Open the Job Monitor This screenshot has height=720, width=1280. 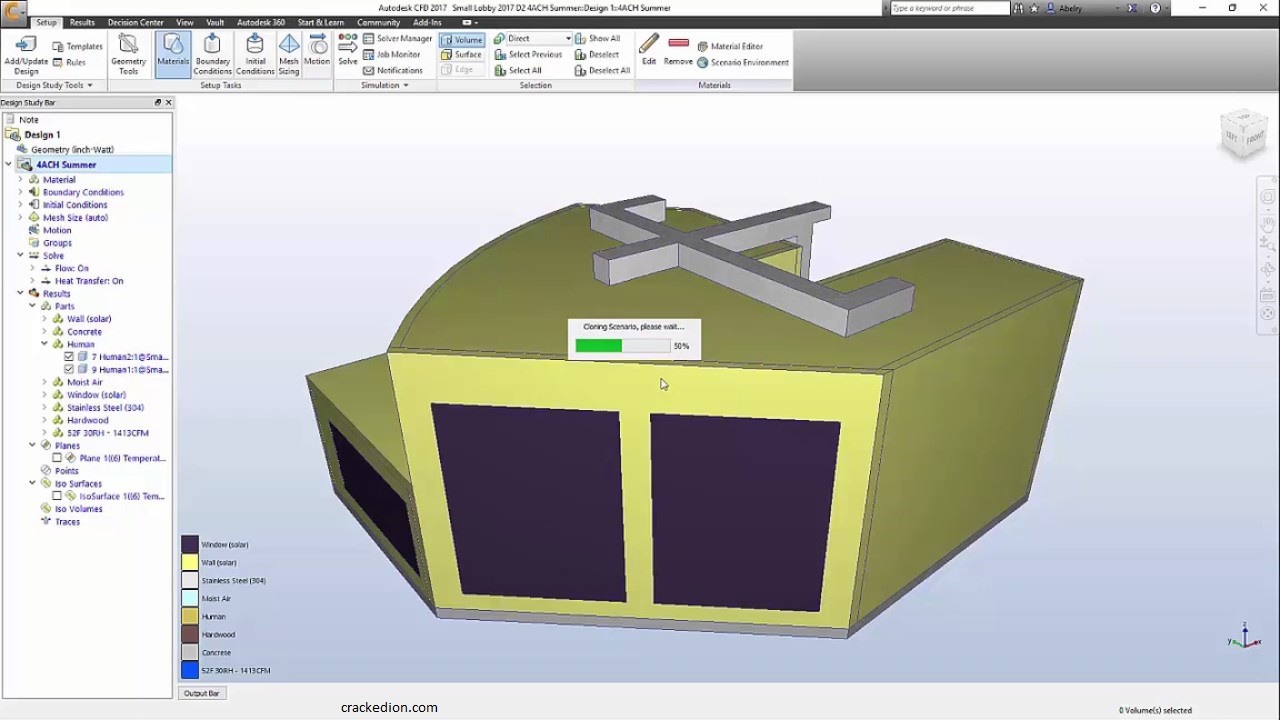click(391, 54)
